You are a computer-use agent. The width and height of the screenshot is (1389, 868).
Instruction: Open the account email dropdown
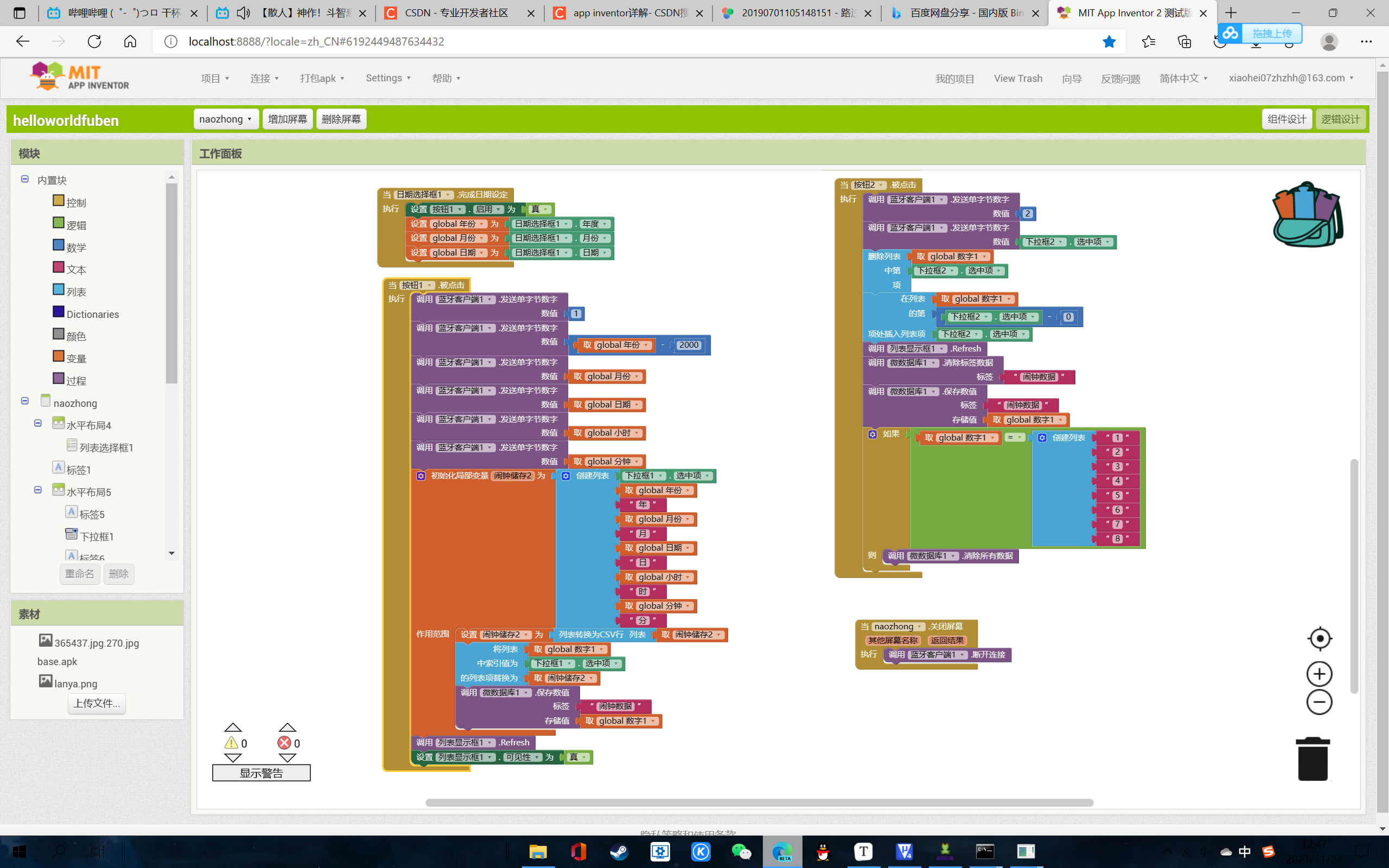tap(1291, 78)
